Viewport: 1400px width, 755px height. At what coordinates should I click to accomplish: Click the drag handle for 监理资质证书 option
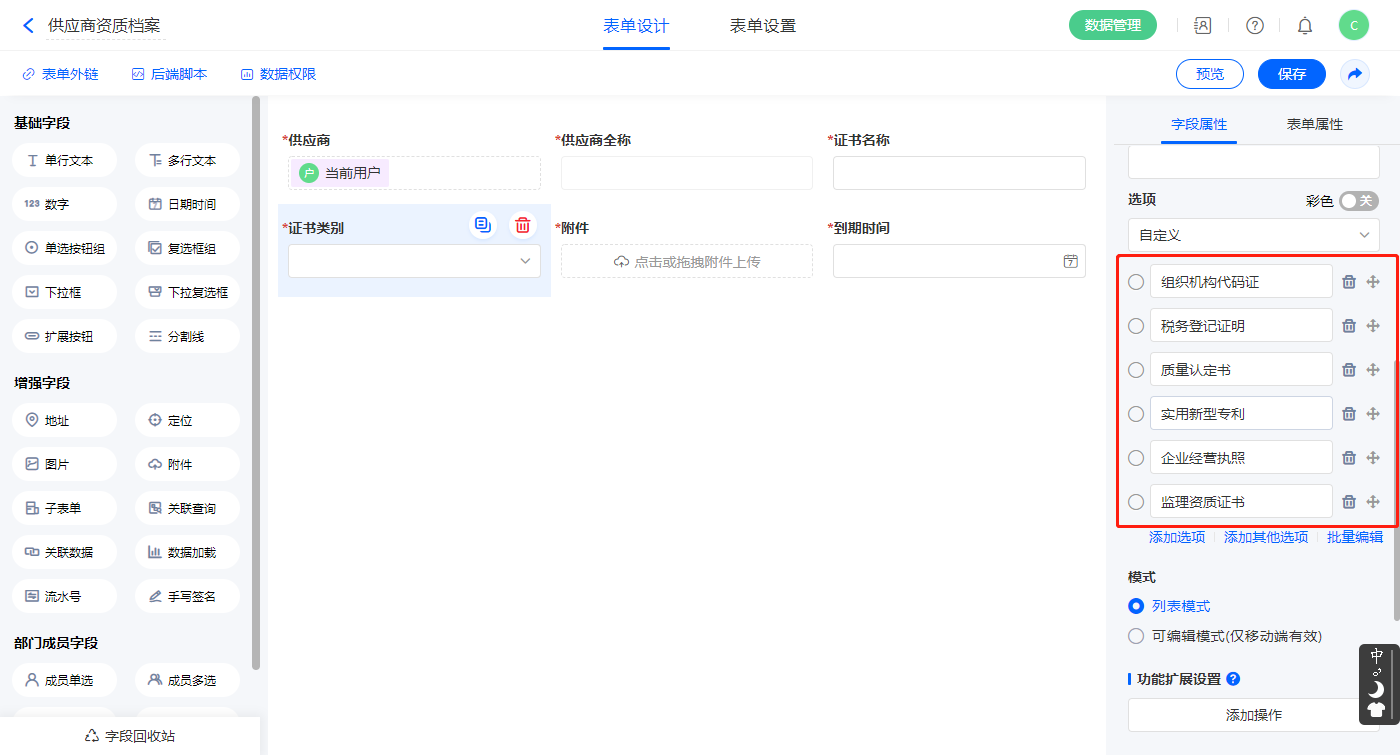1373,502
